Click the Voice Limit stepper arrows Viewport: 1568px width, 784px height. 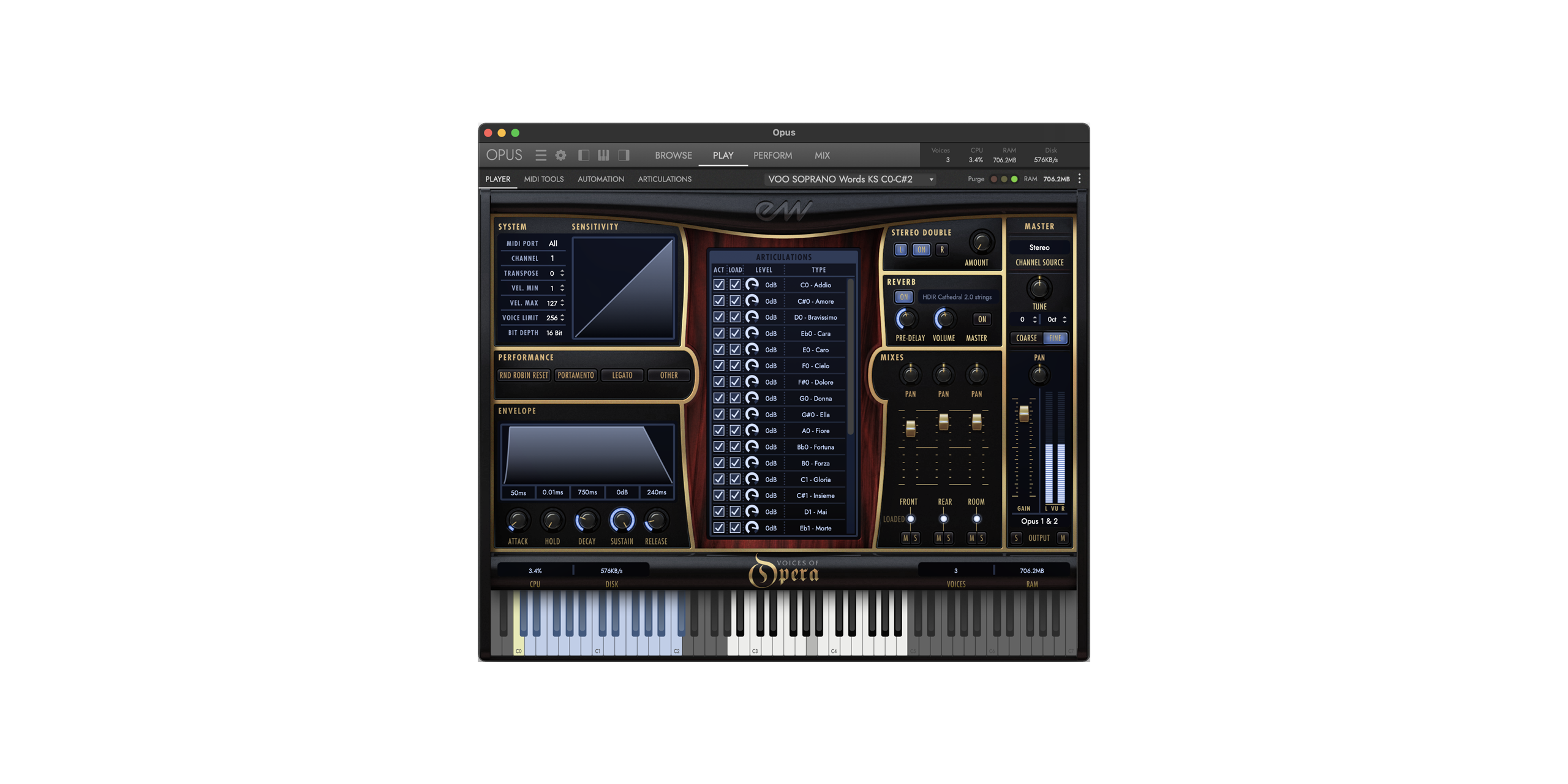pos(562,318)
